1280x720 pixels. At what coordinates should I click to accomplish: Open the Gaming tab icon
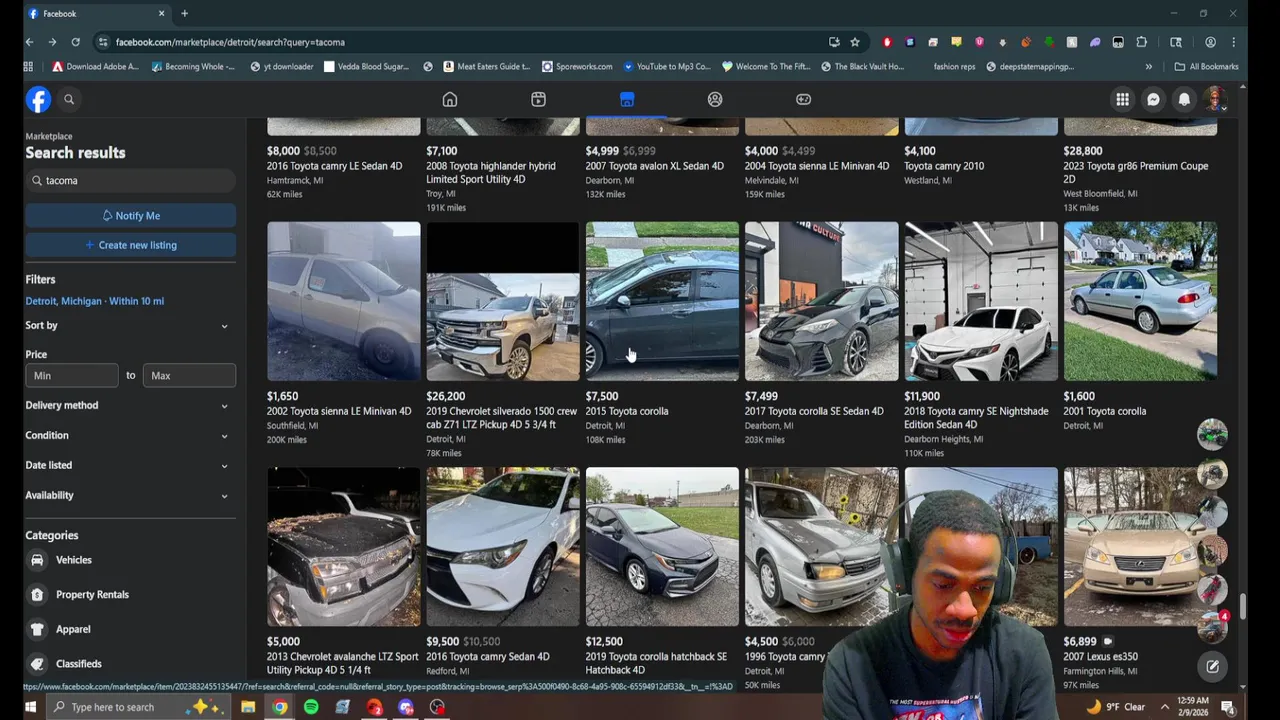pos(803,99)
